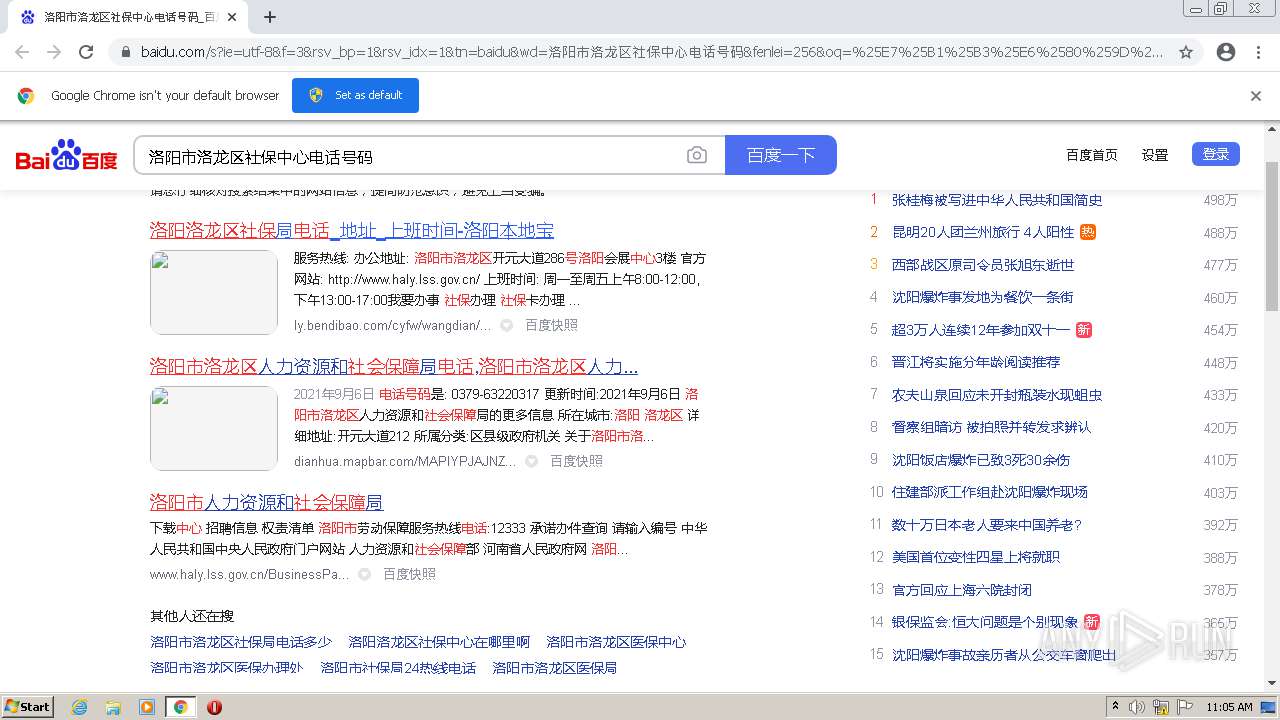Click the browser back arrow

click(x=22, y=52)
